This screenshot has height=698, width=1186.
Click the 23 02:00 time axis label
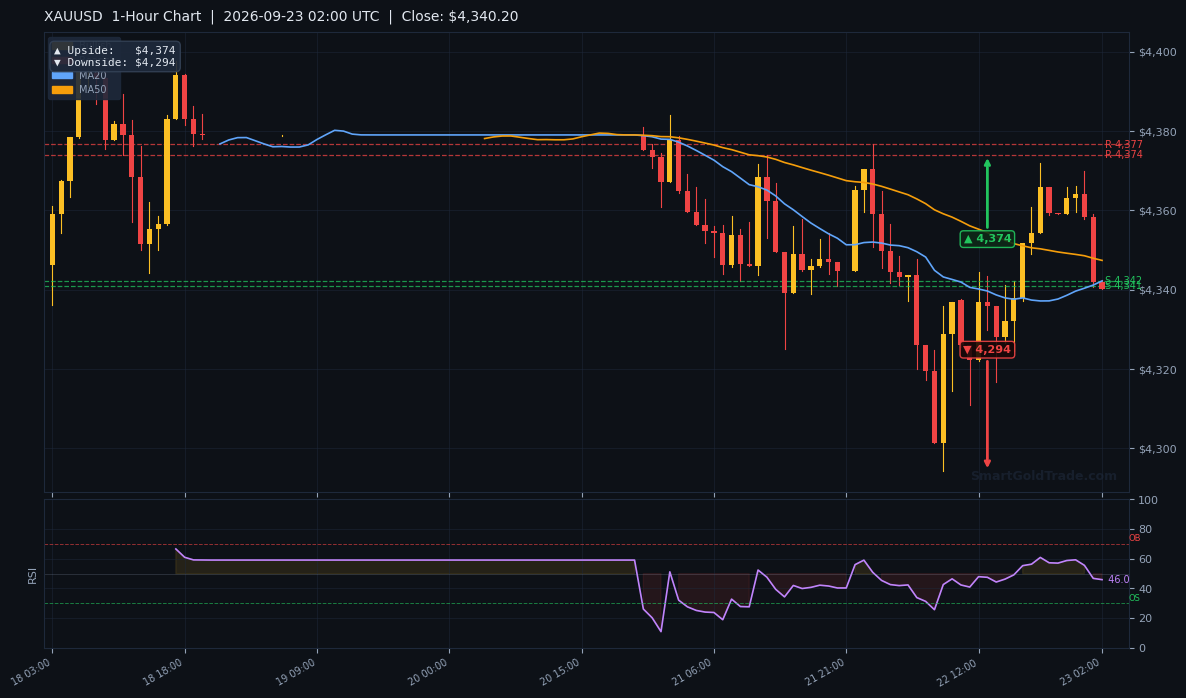[1082, 671]
